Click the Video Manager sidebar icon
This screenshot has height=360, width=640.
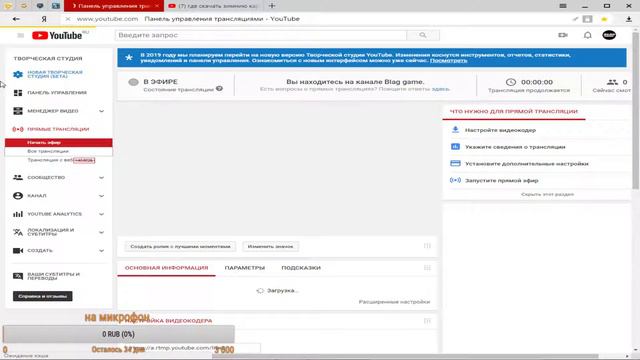pyautogui.click(x=18, y=111)
